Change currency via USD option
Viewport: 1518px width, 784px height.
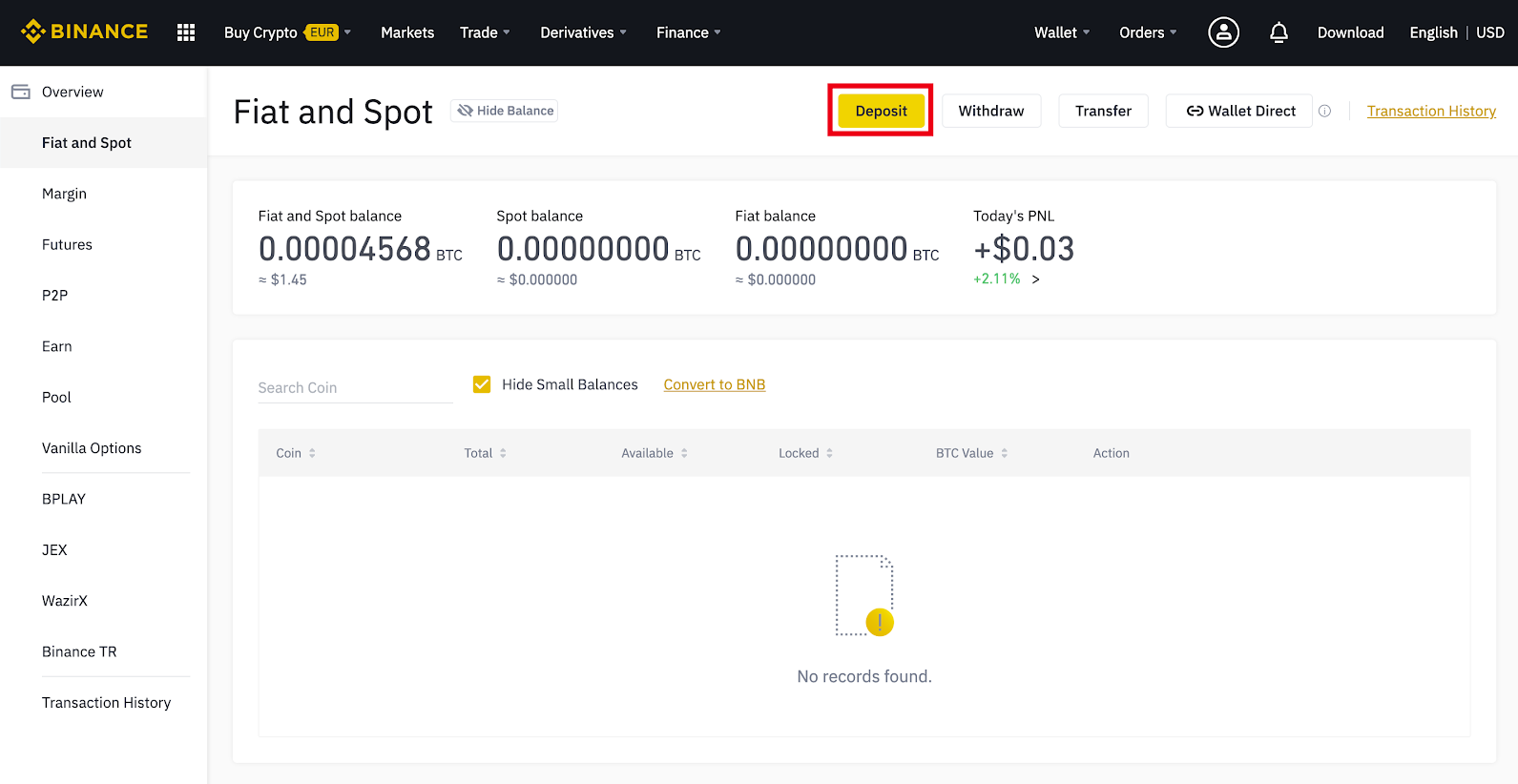click(1489, 32)
